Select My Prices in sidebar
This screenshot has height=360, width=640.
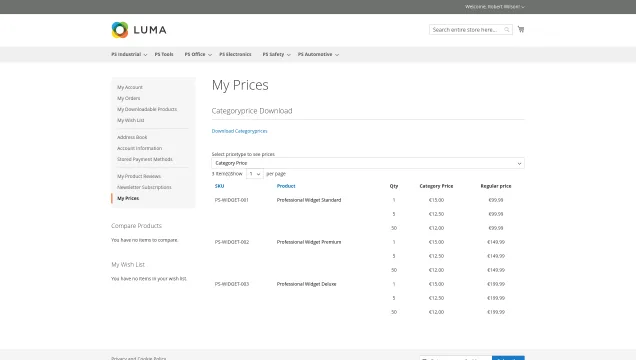pyautogui.click(x=128, y=198)
